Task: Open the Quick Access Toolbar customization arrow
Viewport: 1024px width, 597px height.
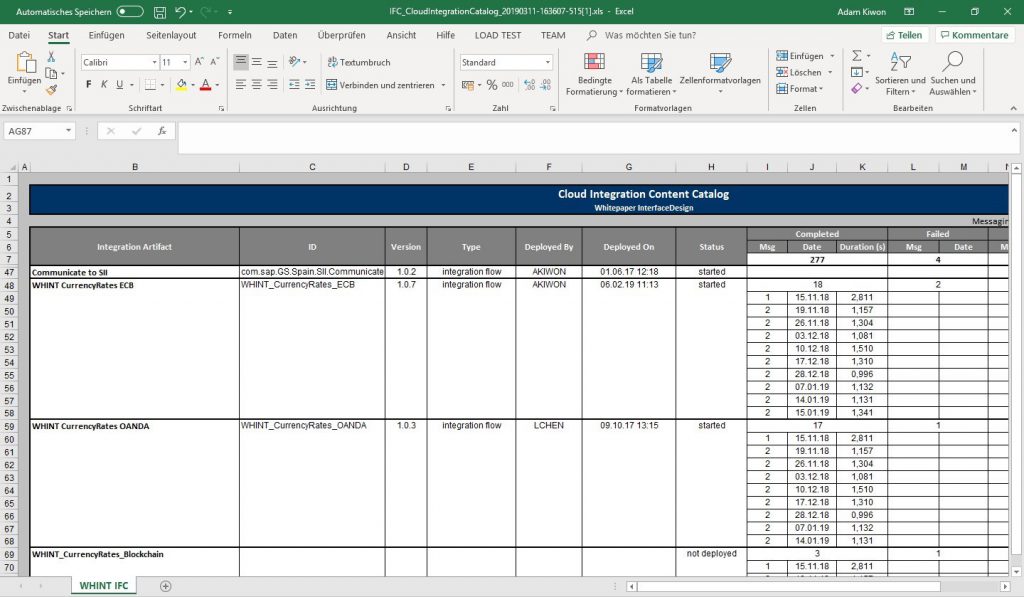Action: (x=230, y=12)
